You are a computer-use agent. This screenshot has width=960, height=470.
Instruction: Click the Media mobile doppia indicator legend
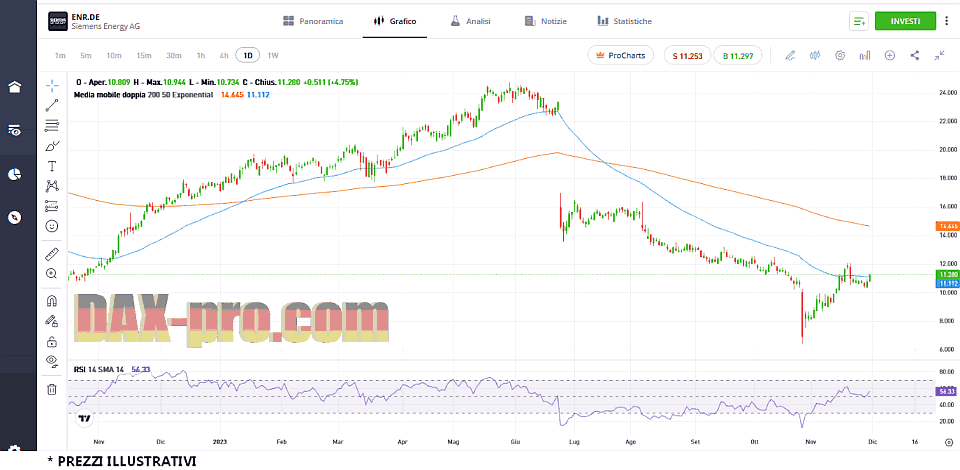[x=143, y=95]
